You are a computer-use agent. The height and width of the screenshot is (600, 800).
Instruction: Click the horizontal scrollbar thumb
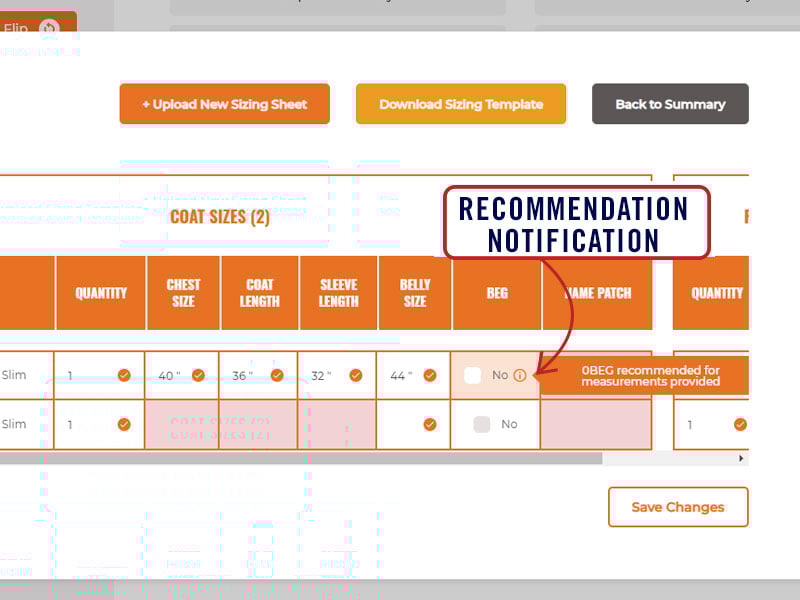pyautogui.click(x=300, y=458)
